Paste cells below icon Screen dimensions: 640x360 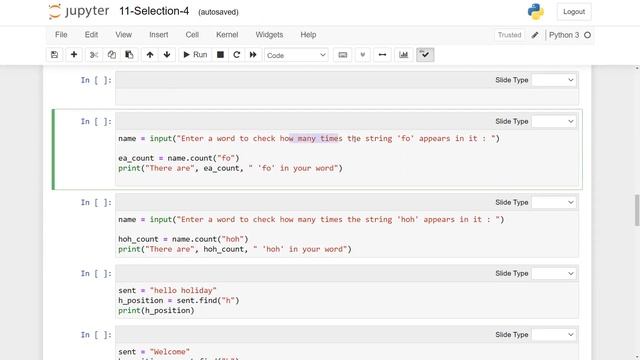(x=129, y=55)
